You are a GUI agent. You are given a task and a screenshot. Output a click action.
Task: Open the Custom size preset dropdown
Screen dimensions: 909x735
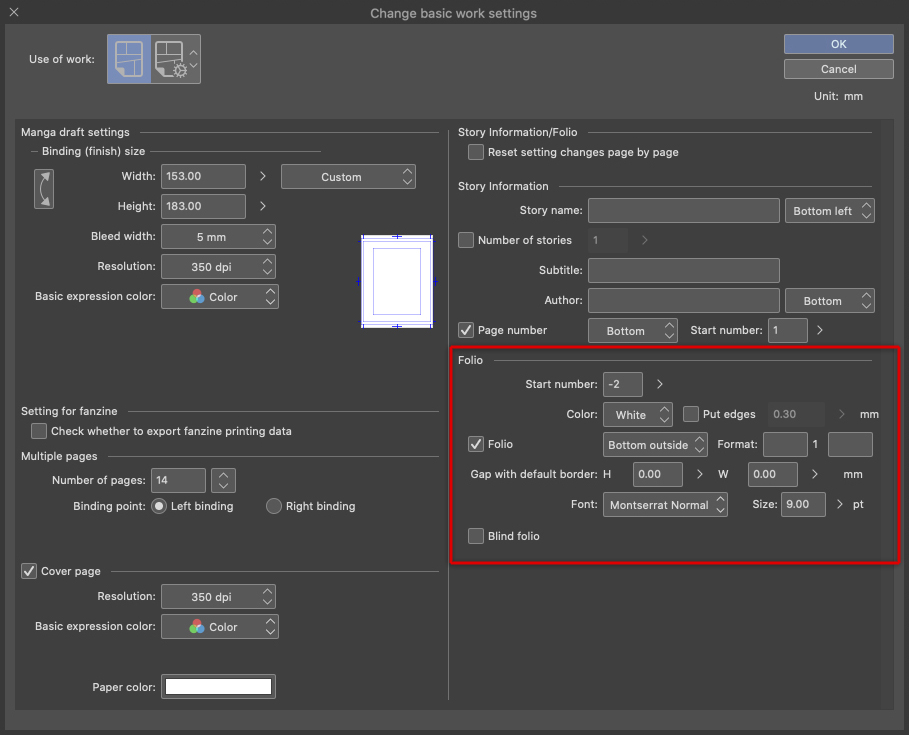tap(348, 177)
